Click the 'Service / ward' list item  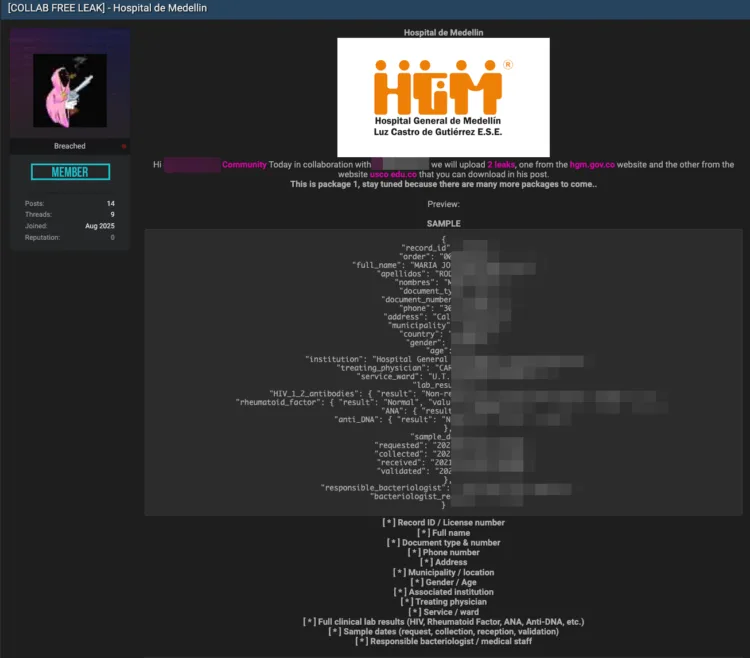tap(443, 613)
